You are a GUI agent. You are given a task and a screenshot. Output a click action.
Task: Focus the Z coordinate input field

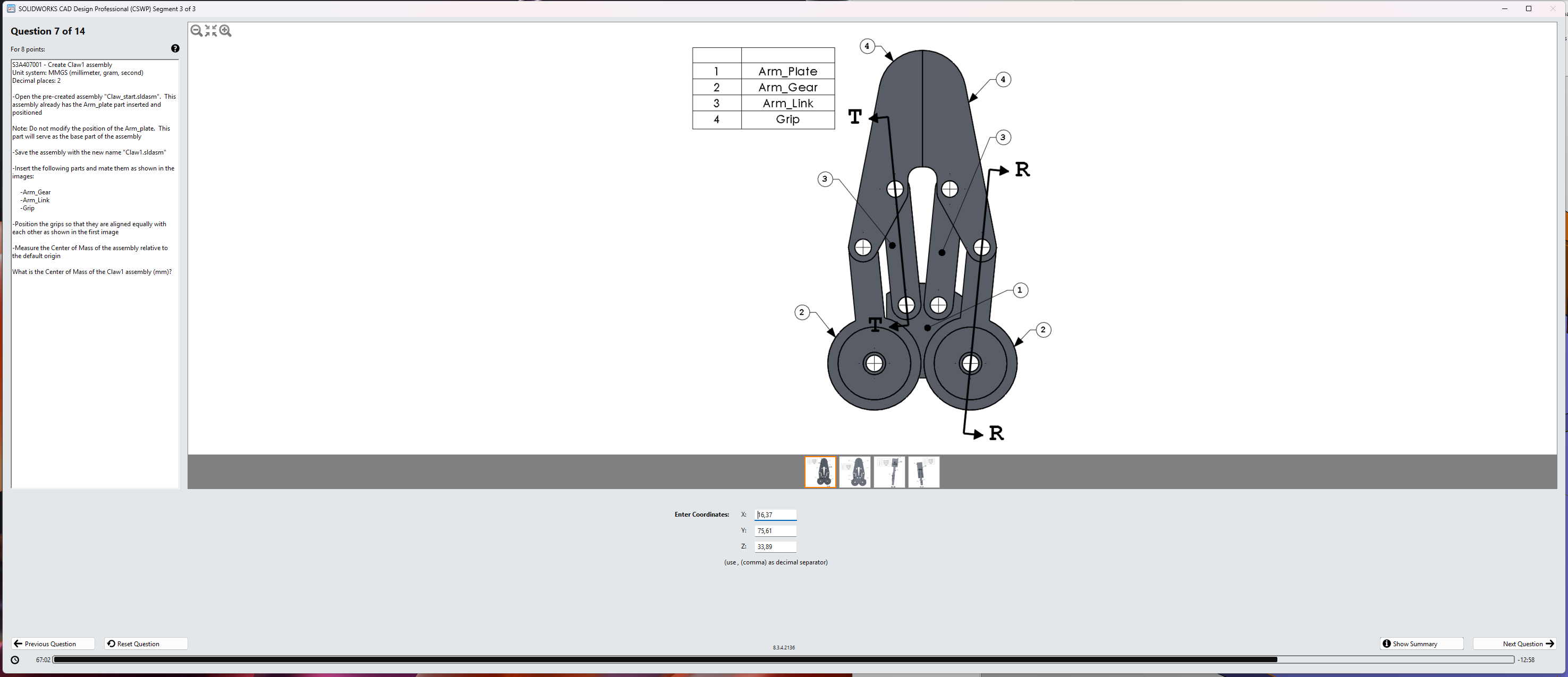775,547
